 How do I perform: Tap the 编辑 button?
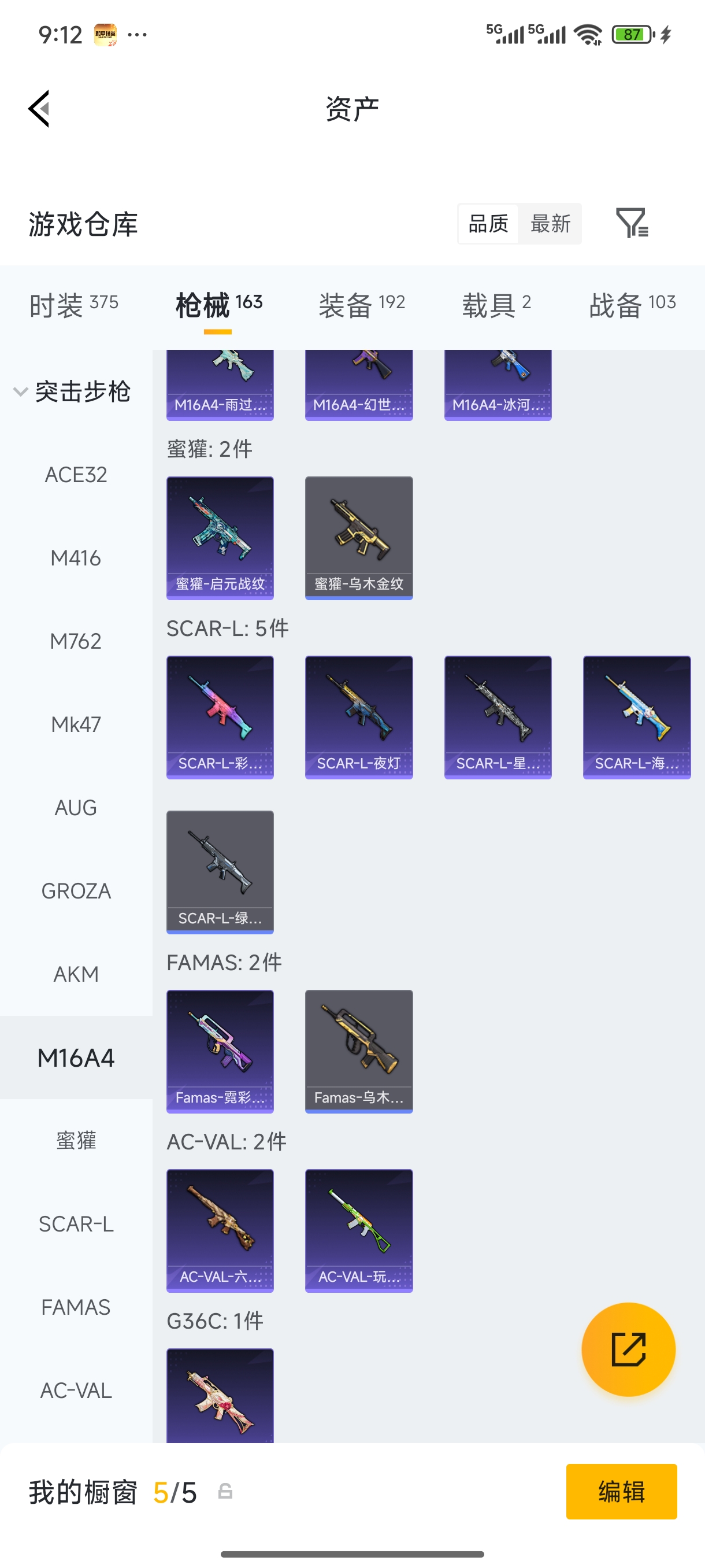(x=621, y=1491)
